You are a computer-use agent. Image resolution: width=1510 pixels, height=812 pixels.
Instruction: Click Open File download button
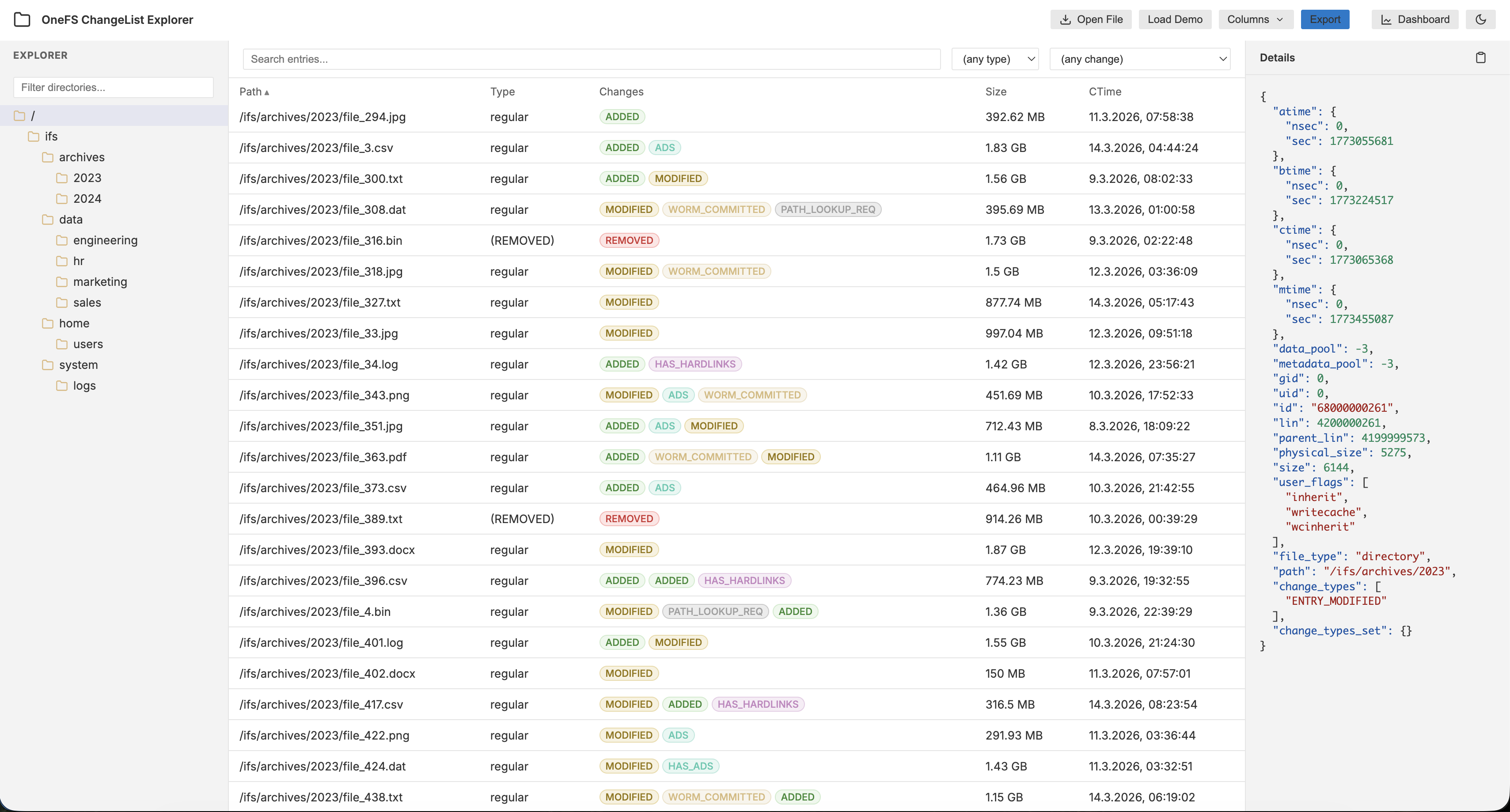pos(1091,19)
